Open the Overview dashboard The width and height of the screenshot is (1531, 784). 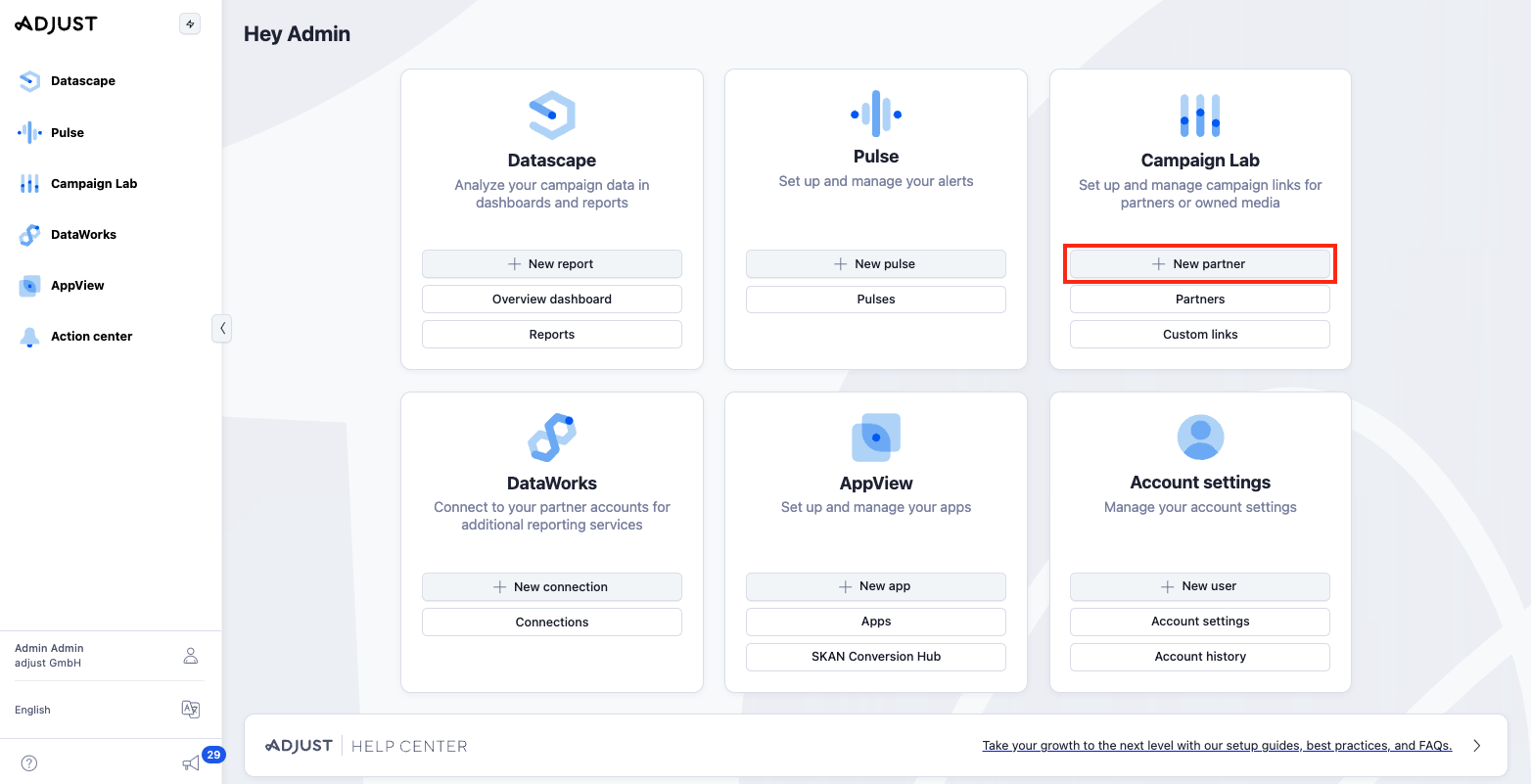click(x=552, y=300)
